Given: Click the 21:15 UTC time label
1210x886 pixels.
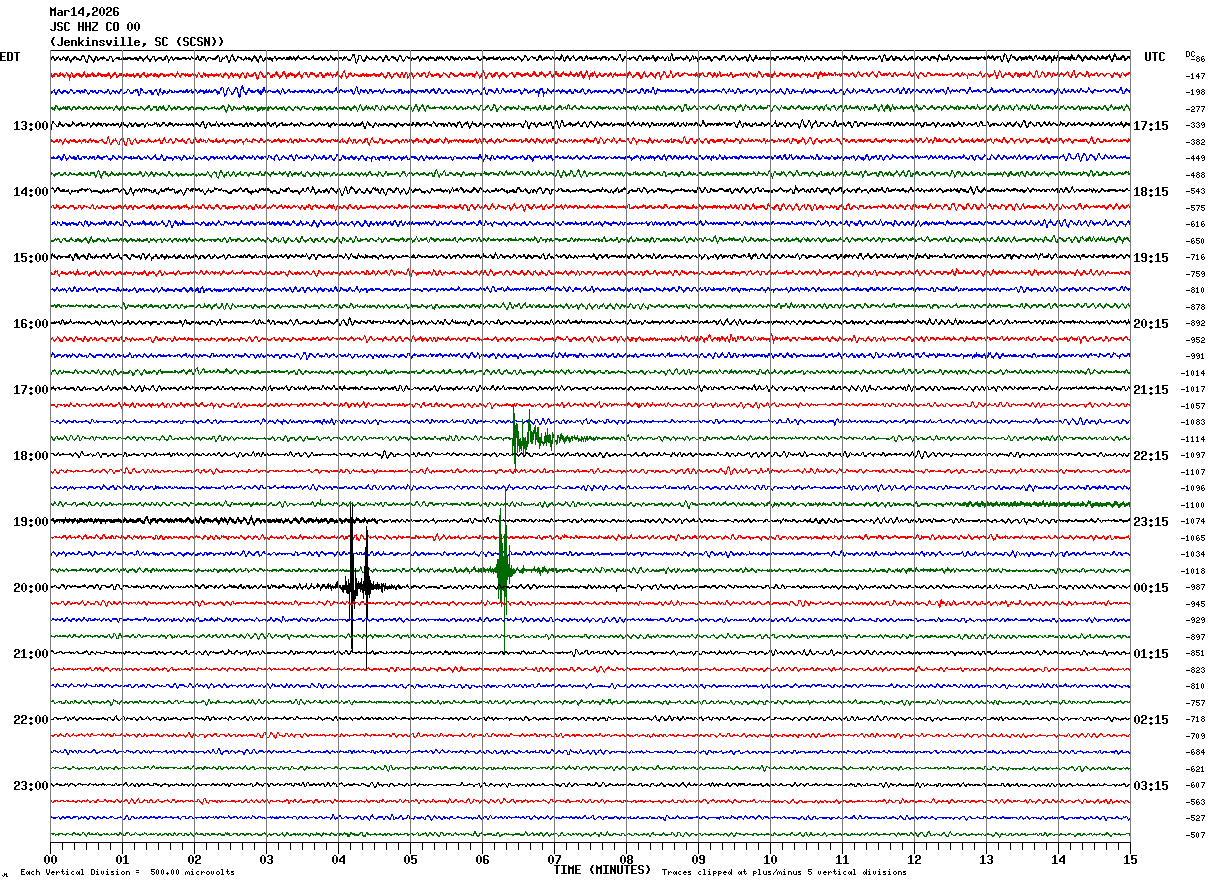Looking at the screenshot, I should pos(1151,390).
